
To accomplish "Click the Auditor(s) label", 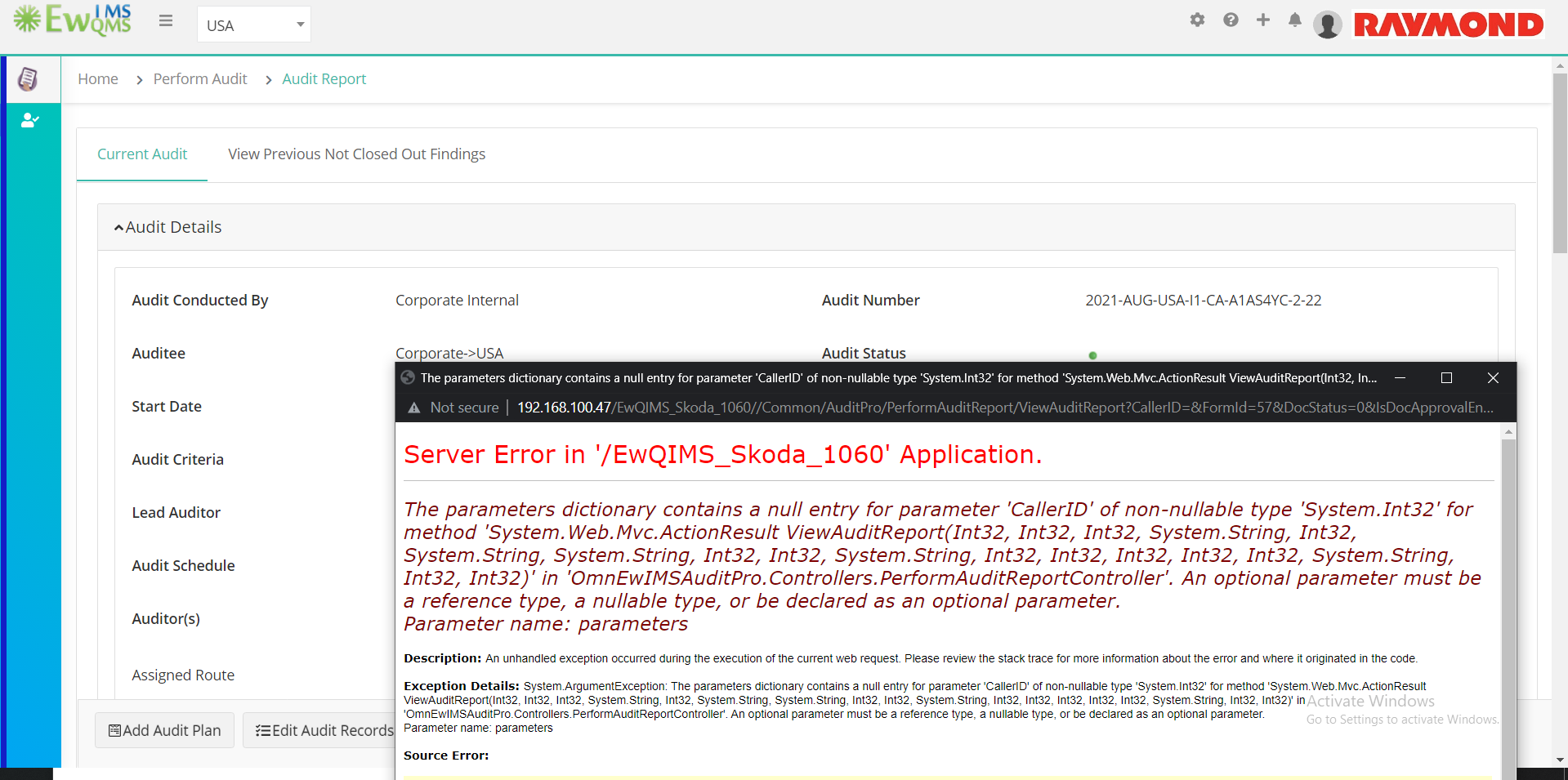I will click(x=166, y=619).
